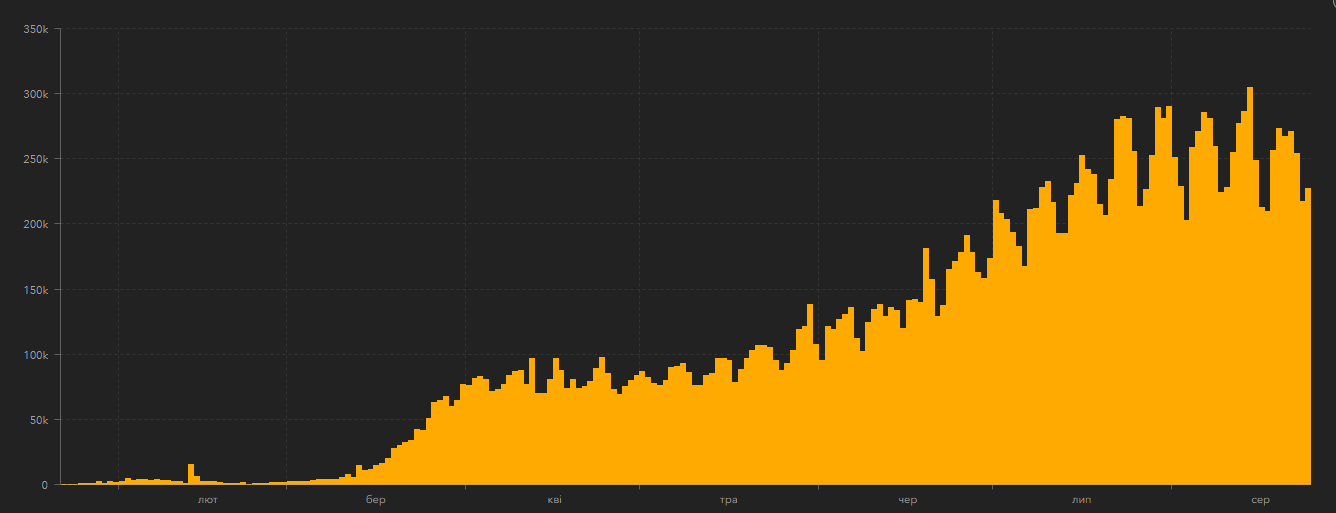Click the 200k y-axis label
Screen dimensions: 1336x513
click(x=36, y=224)
